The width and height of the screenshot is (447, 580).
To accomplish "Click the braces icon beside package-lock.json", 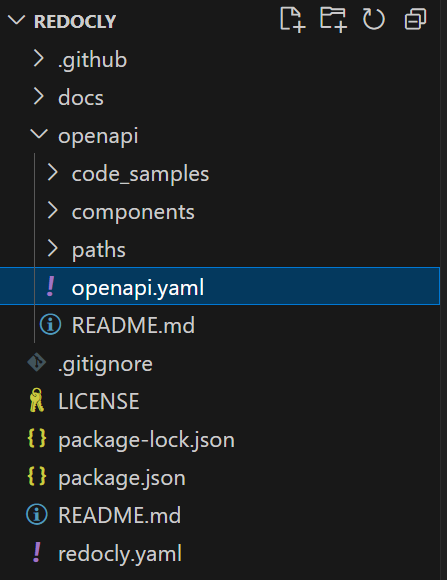I will (37, 439).
